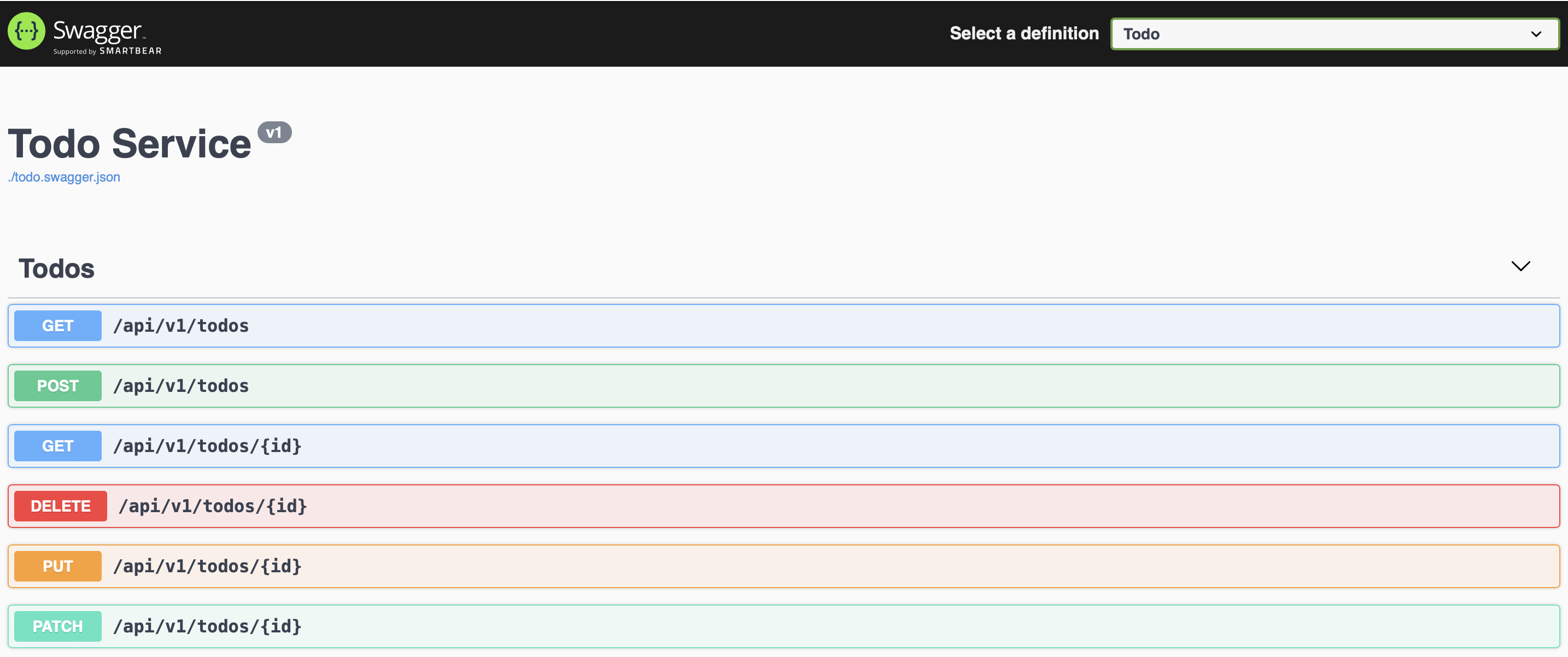The image size is (1568, 657).
Task: Click the red DELETE method badge
Action: pyautogui.click(x=60, y=506)
